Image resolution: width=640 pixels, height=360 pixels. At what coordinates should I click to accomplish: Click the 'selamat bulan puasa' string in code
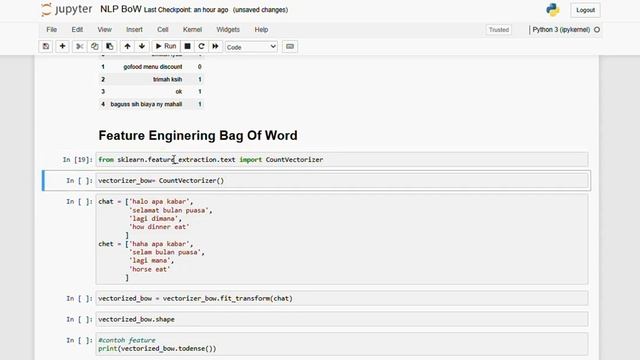pos(169,210)
